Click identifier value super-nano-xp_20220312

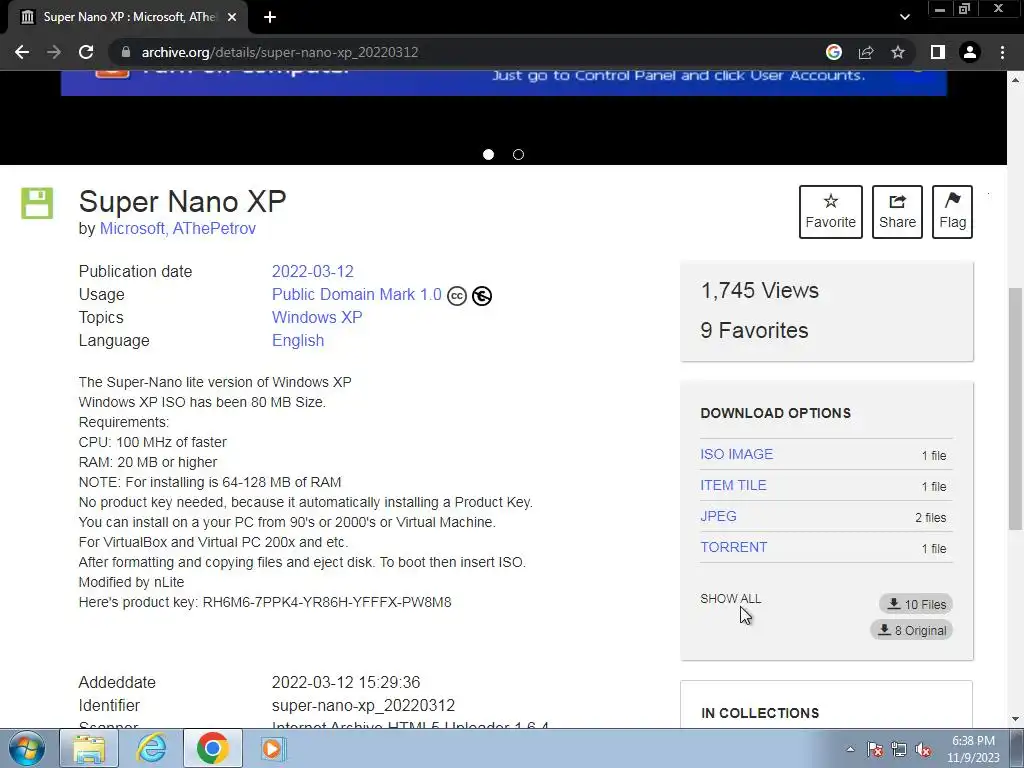[x=363, y=706]
